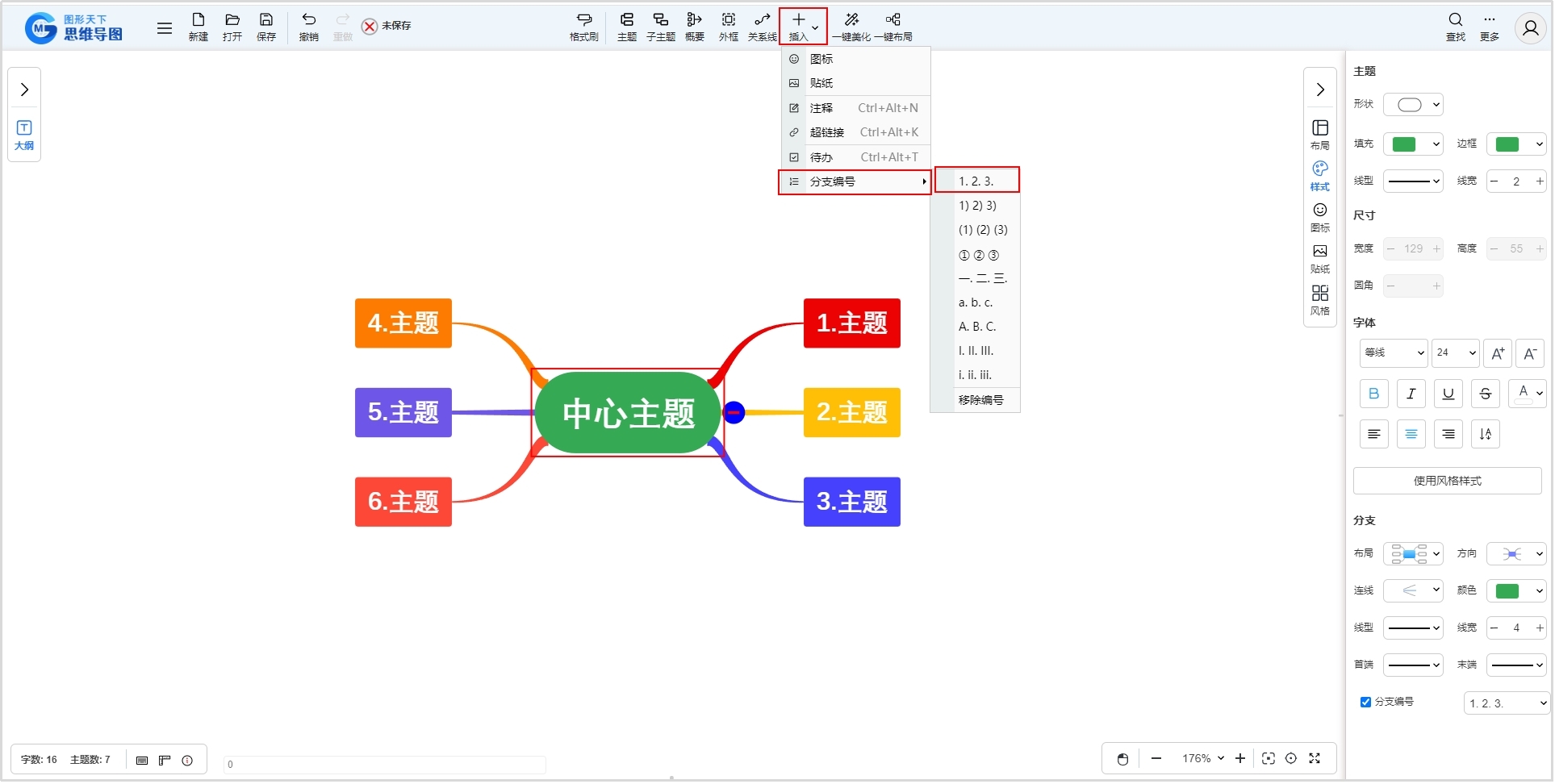This screenshot has width=1555, height=784.
Task: Select the 4.主题 orange node
Action: point(403,323)
